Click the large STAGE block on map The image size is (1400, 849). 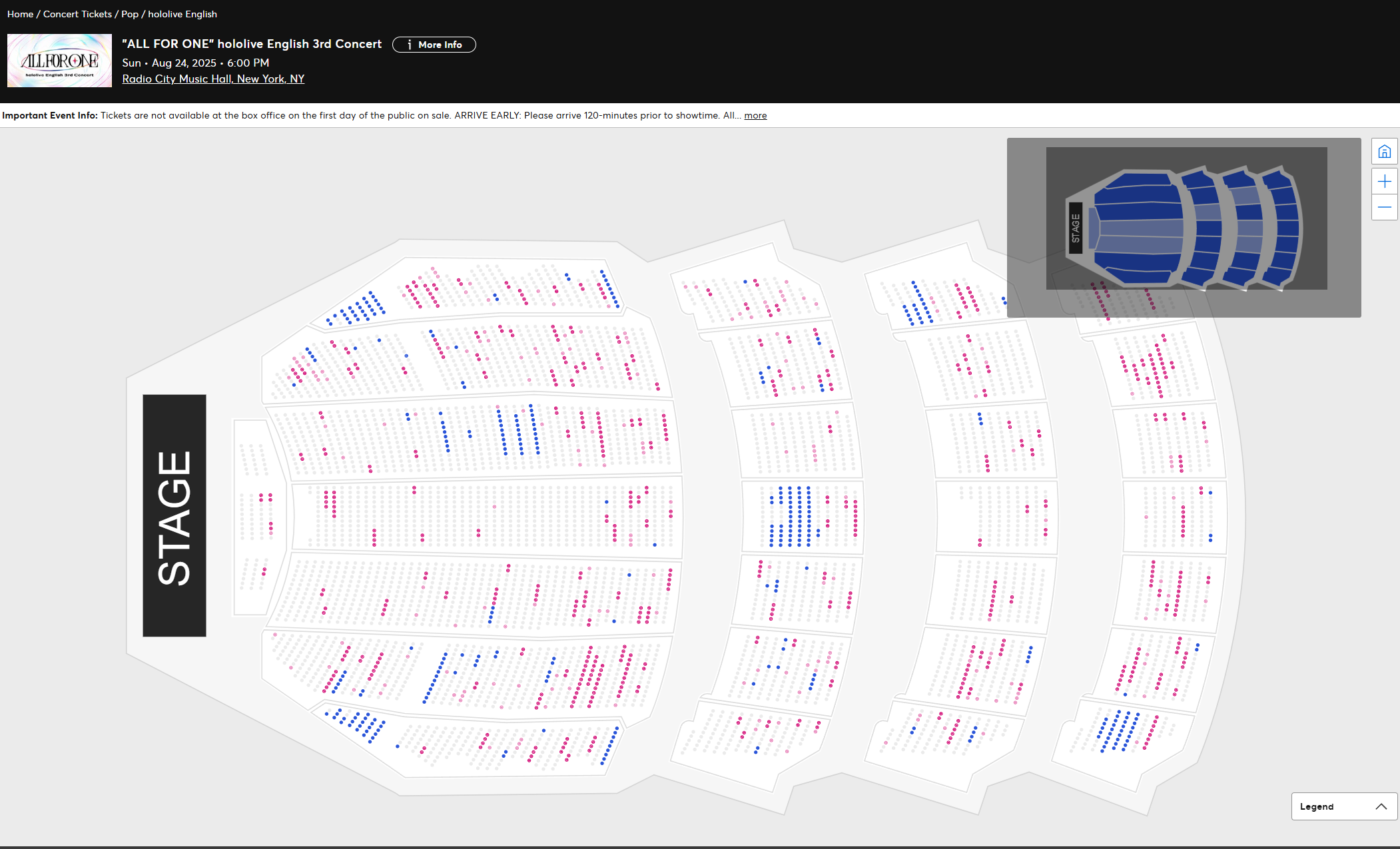pos(175,515)
